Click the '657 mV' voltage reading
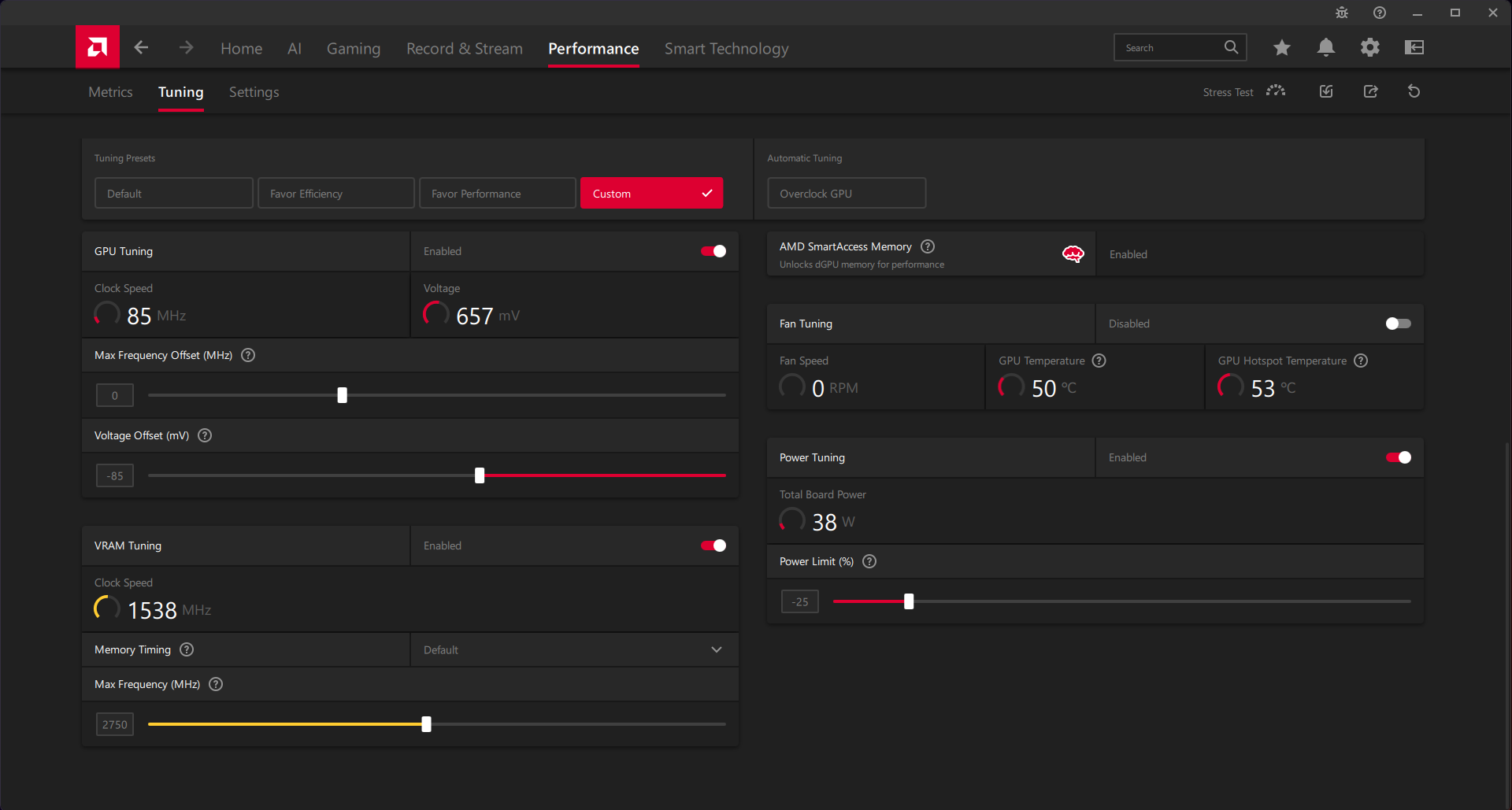 click(487, 316)
